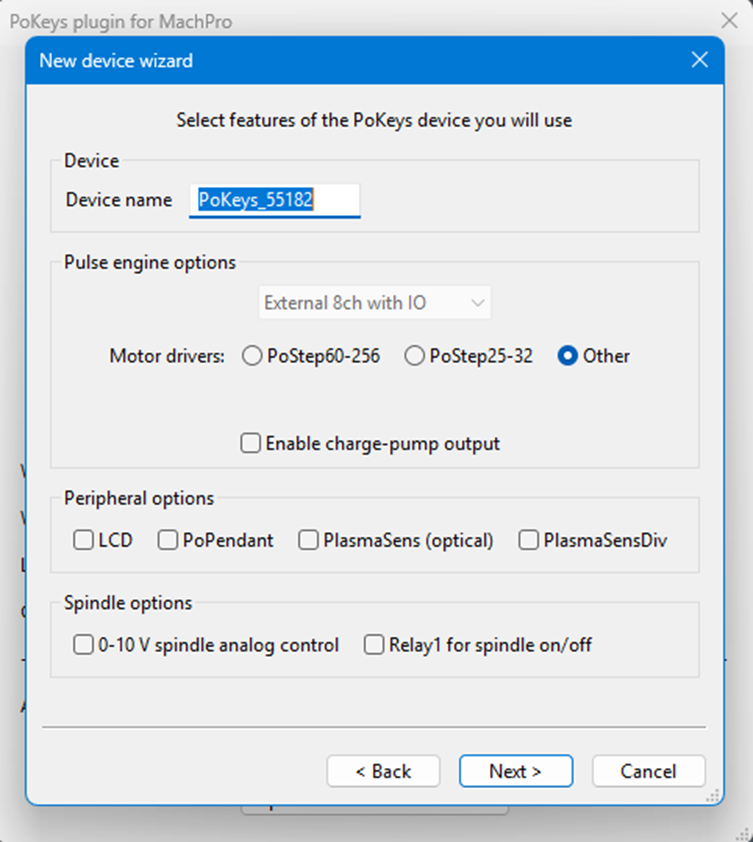Open the External 8ch with IO dropdown
Screen dimensions: 753x842
375,302
